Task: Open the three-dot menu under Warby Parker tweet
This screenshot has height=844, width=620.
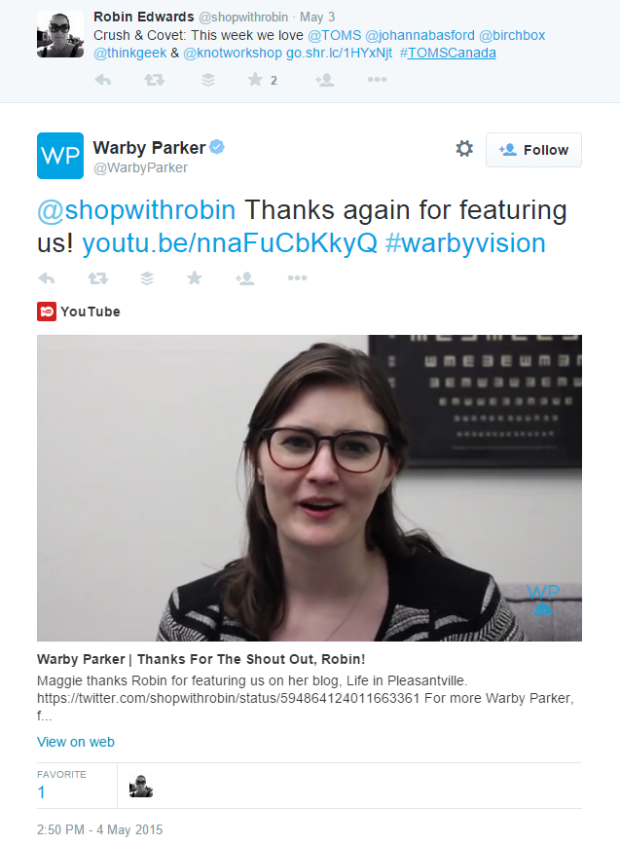Action: 297,278
